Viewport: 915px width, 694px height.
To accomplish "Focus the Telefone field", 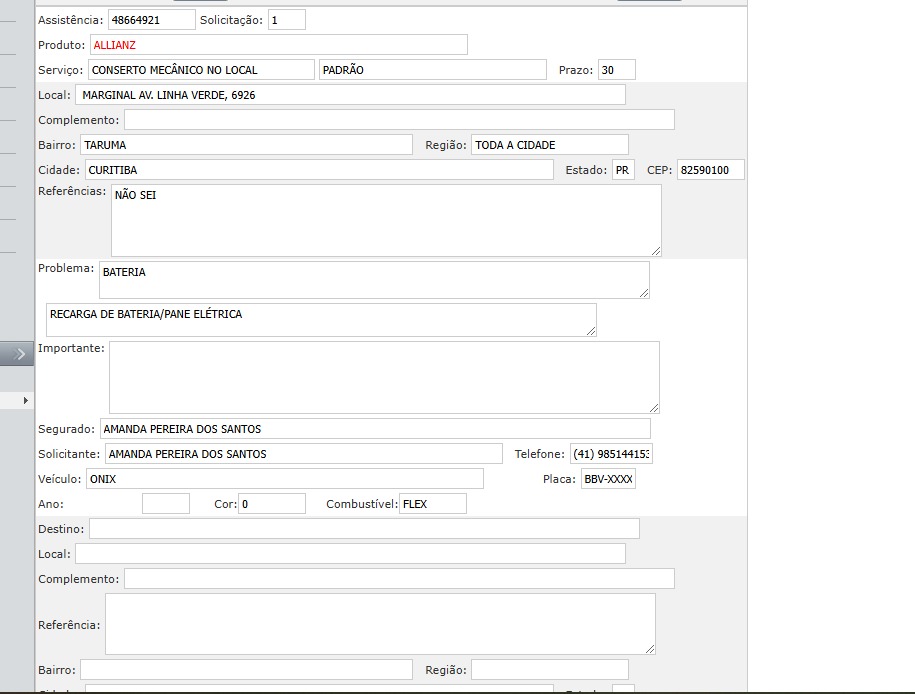I will tap(611, 454).
